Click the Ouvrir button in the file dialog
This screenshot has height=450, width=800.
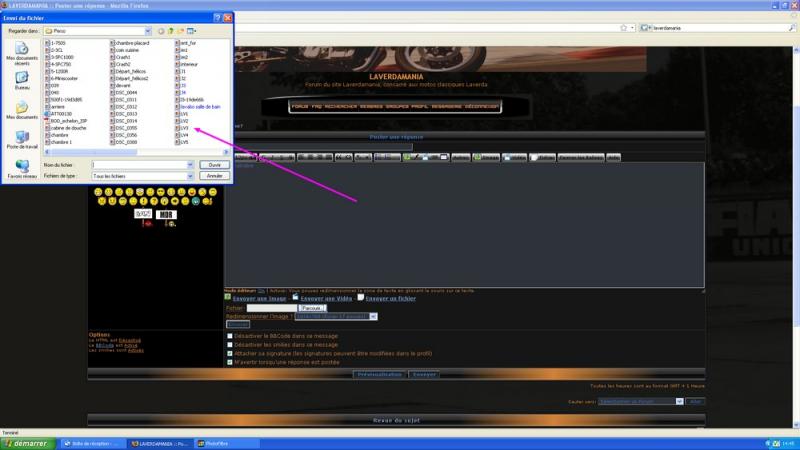point(215,165)
